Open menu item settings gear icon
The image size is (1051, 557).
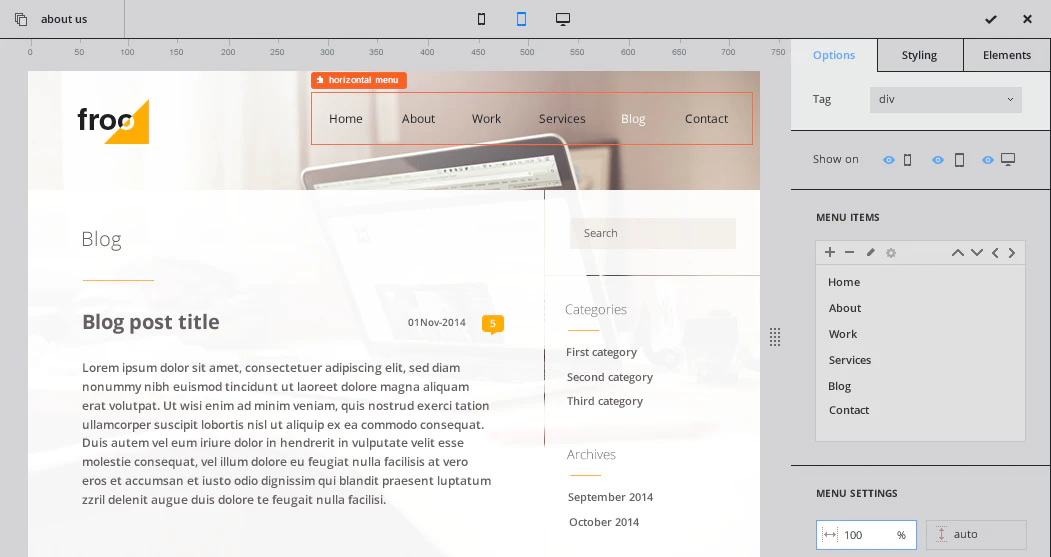891,253
